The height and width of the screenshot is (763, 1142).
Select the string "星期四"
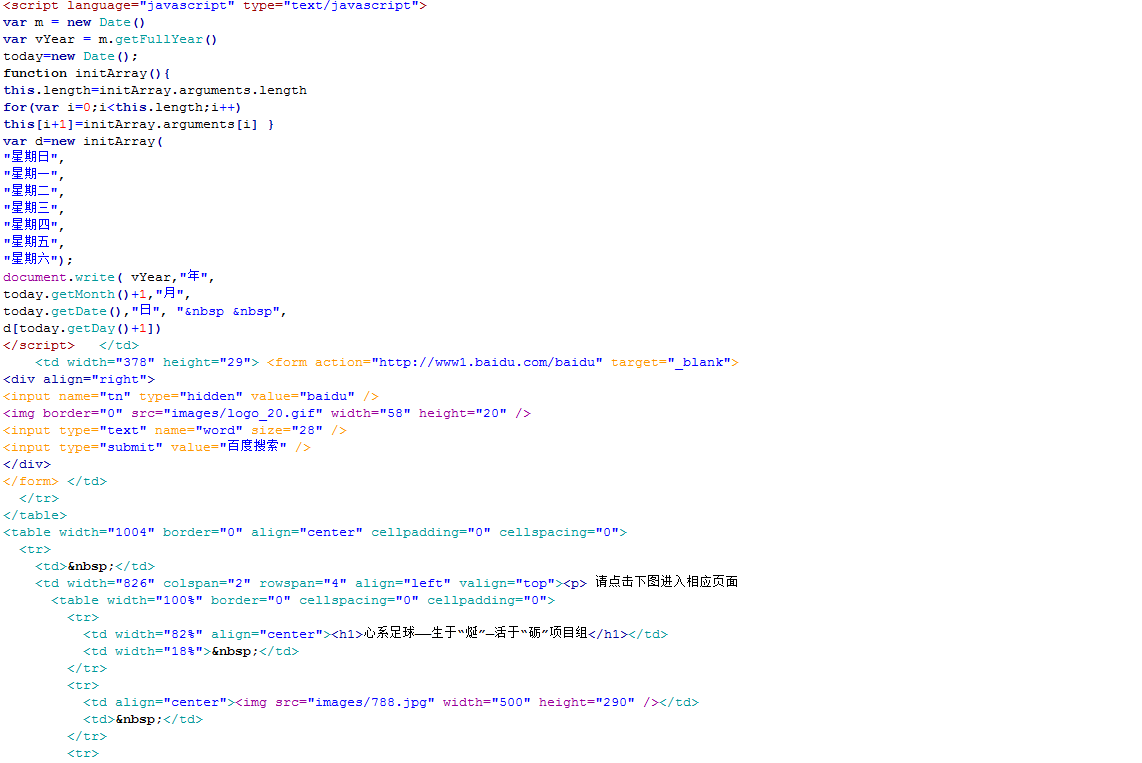(x=31, y=225)
